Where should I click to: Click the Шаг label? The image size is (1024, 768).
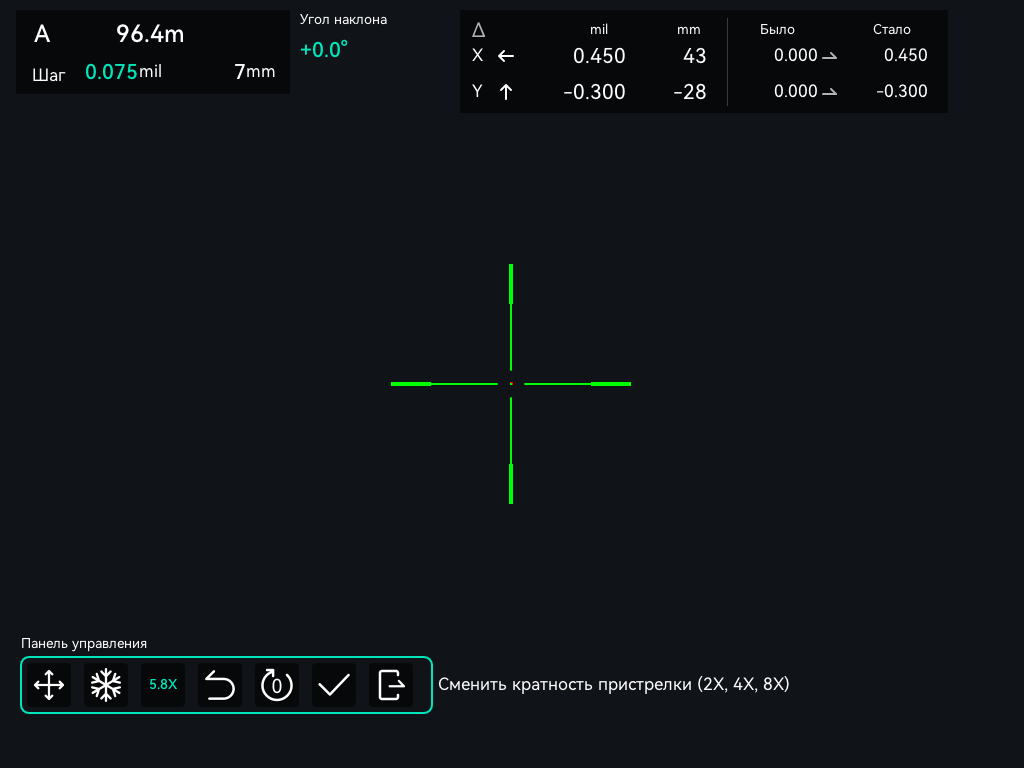point(49,75)
